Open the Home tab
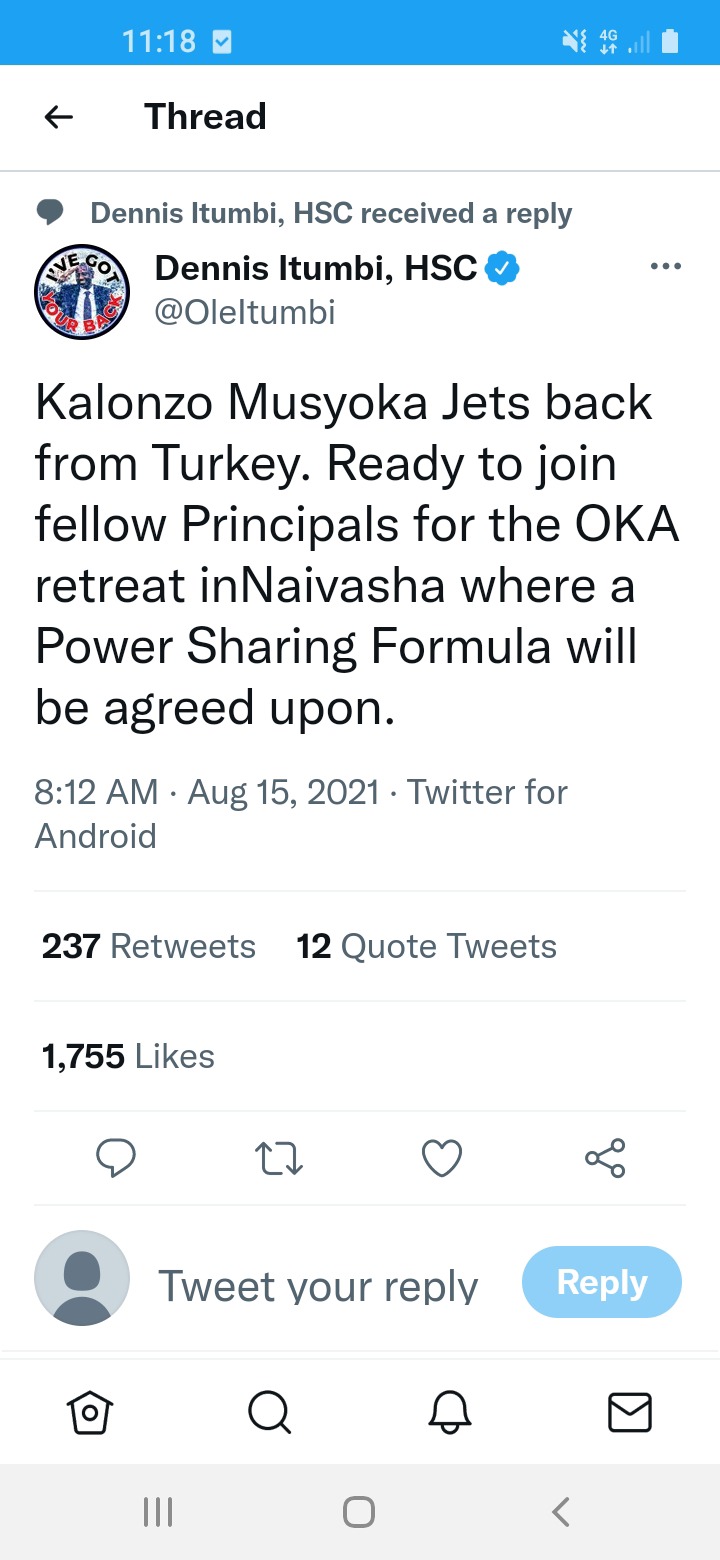This screenshot has width=720, height=1560. (x=89, y=1413)
